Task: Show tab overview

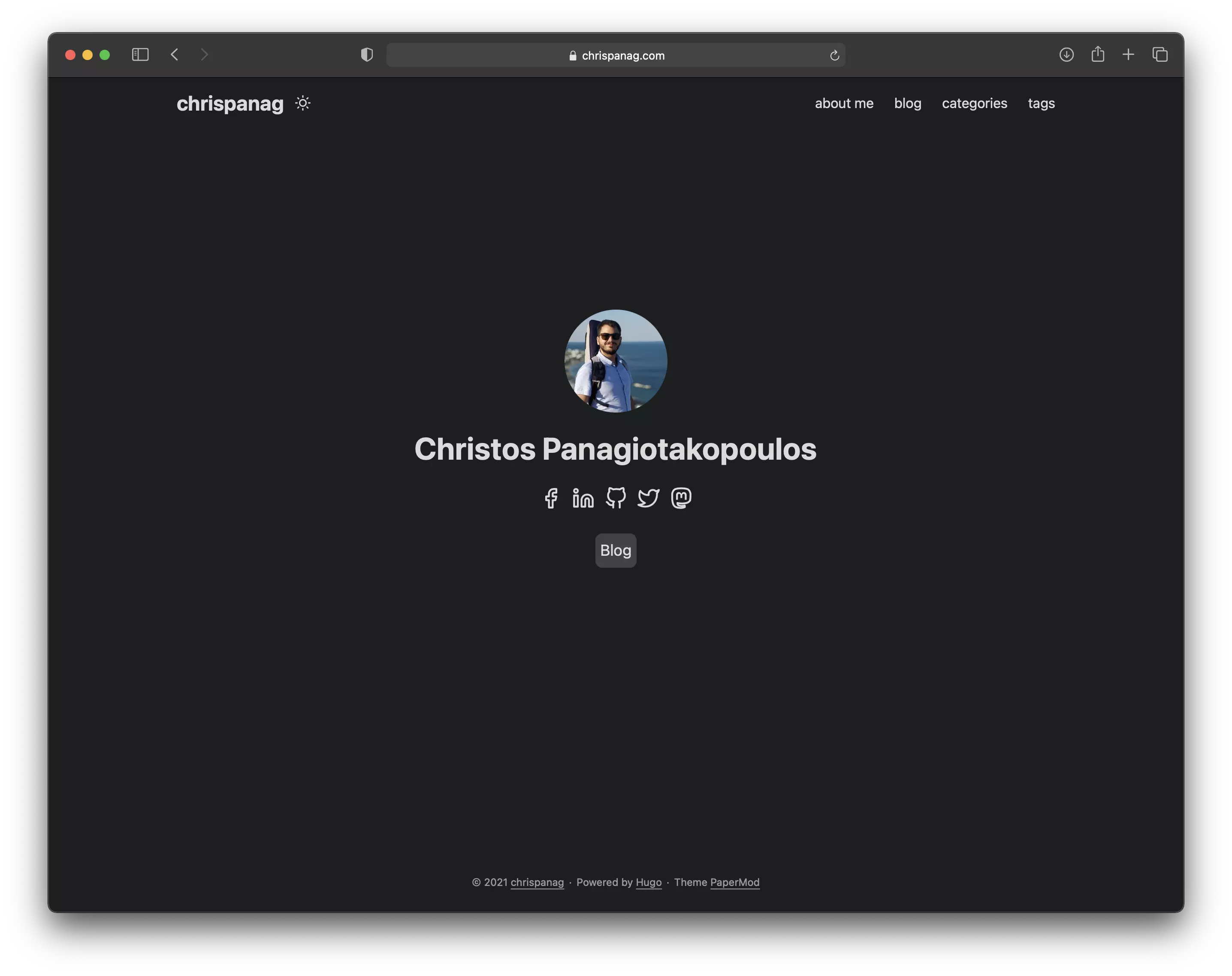Action: pyautogui.click(x=1160, y=55)
